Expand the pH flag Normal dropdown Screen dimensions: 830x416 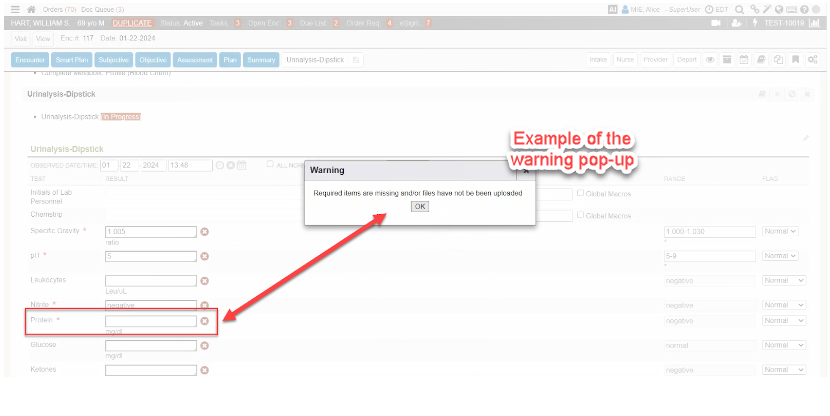[780, 256]
